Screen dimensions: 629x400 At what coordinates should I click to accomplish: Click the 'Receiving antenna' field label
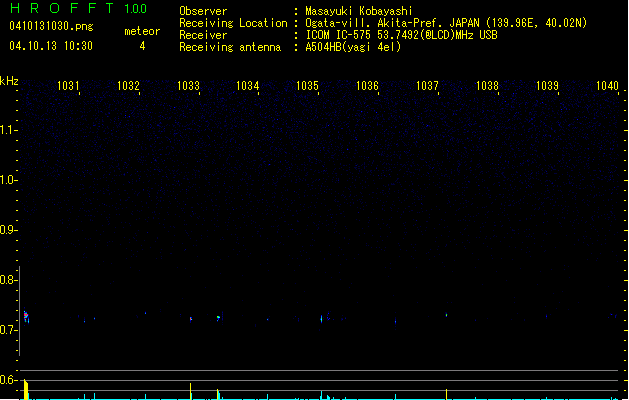(230, 47)
